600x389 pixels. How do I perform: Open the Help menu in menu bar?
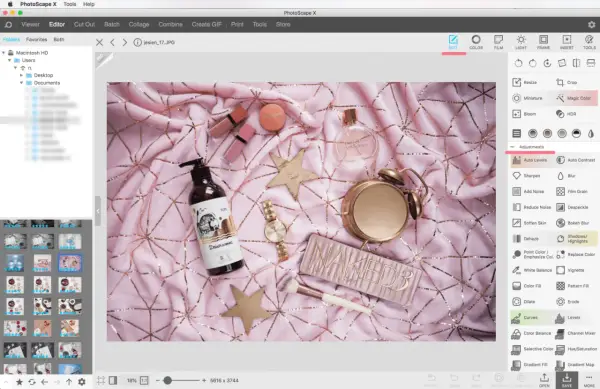coord(89,4)
